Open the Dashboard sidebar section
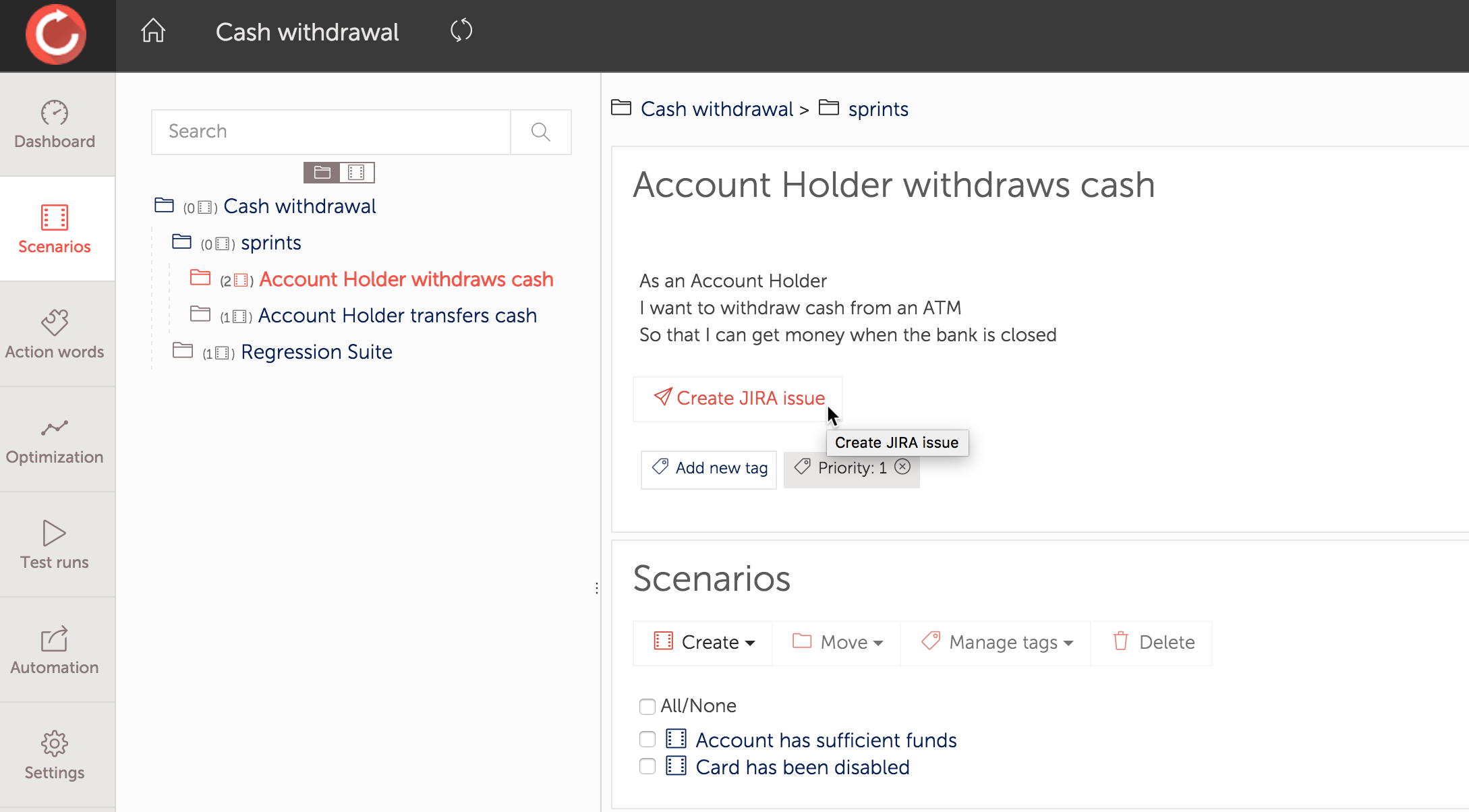This screenshot has height=812, width=1469. (55, 125)
